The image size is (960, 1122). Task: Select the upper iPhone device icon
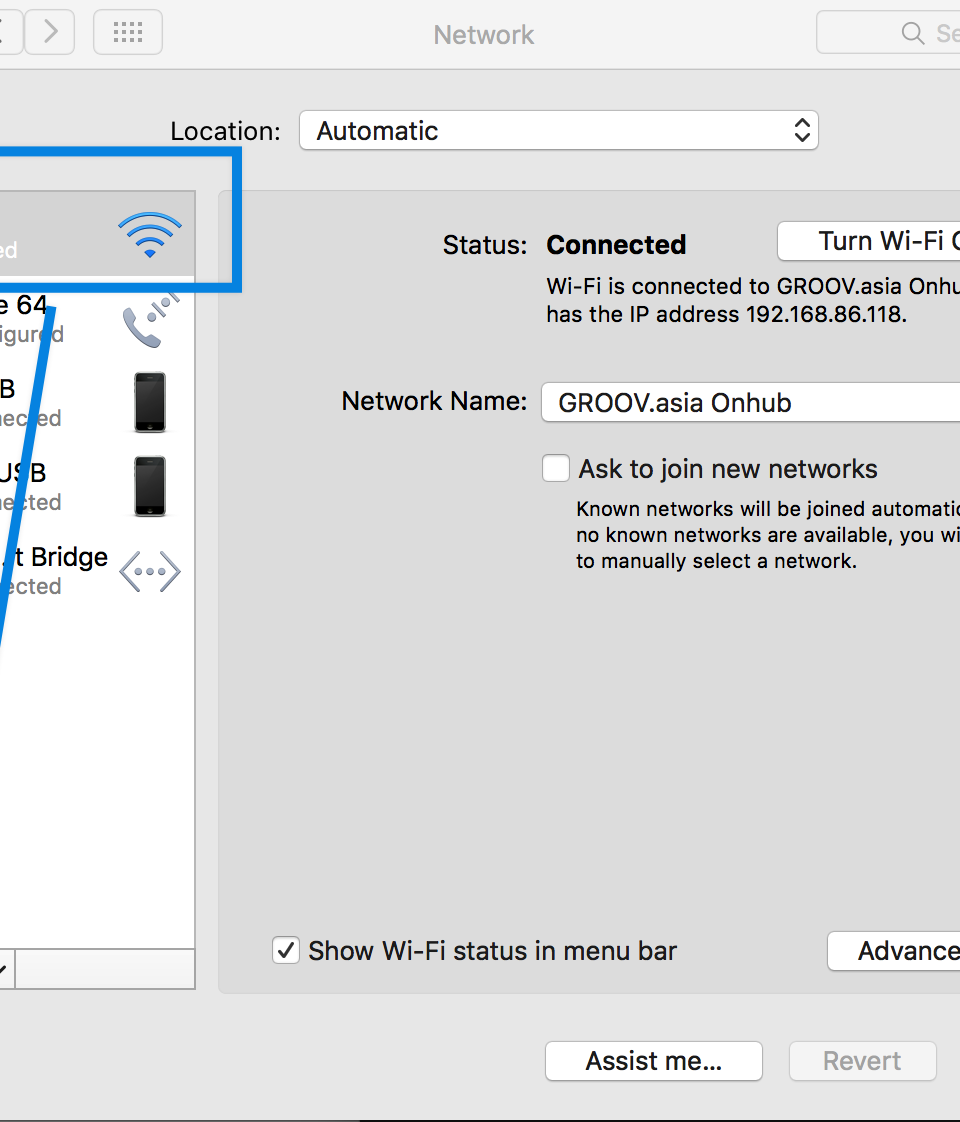pos(150,402)
